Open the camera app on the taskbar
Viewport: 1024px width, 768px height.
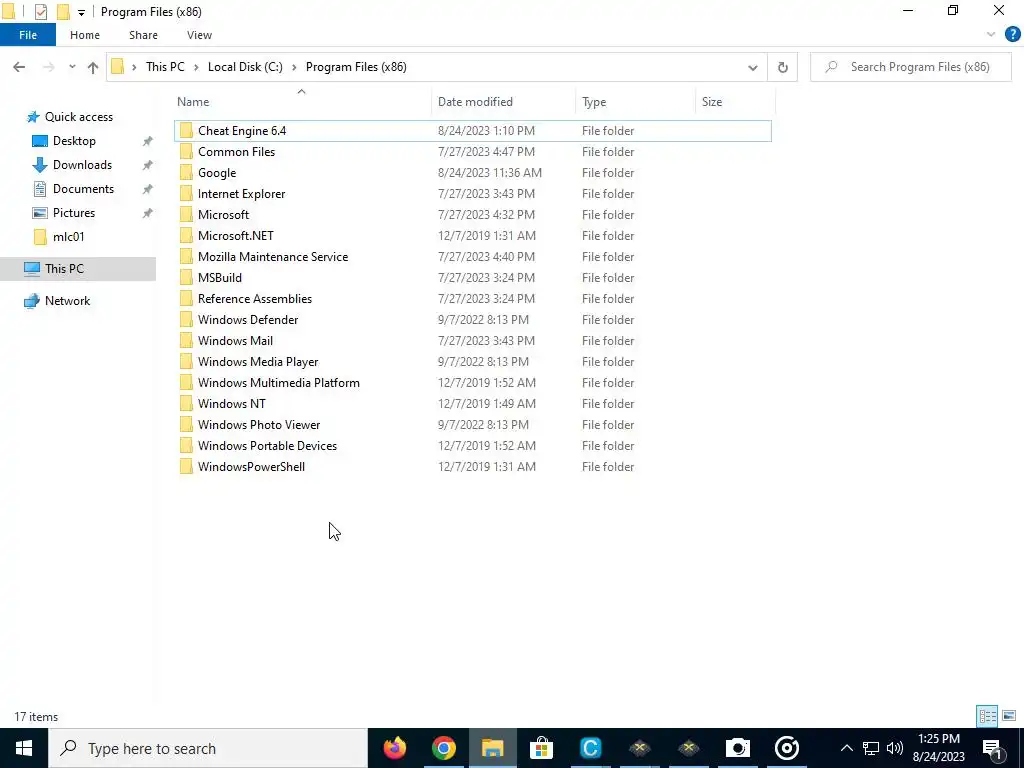pos(737,748)
